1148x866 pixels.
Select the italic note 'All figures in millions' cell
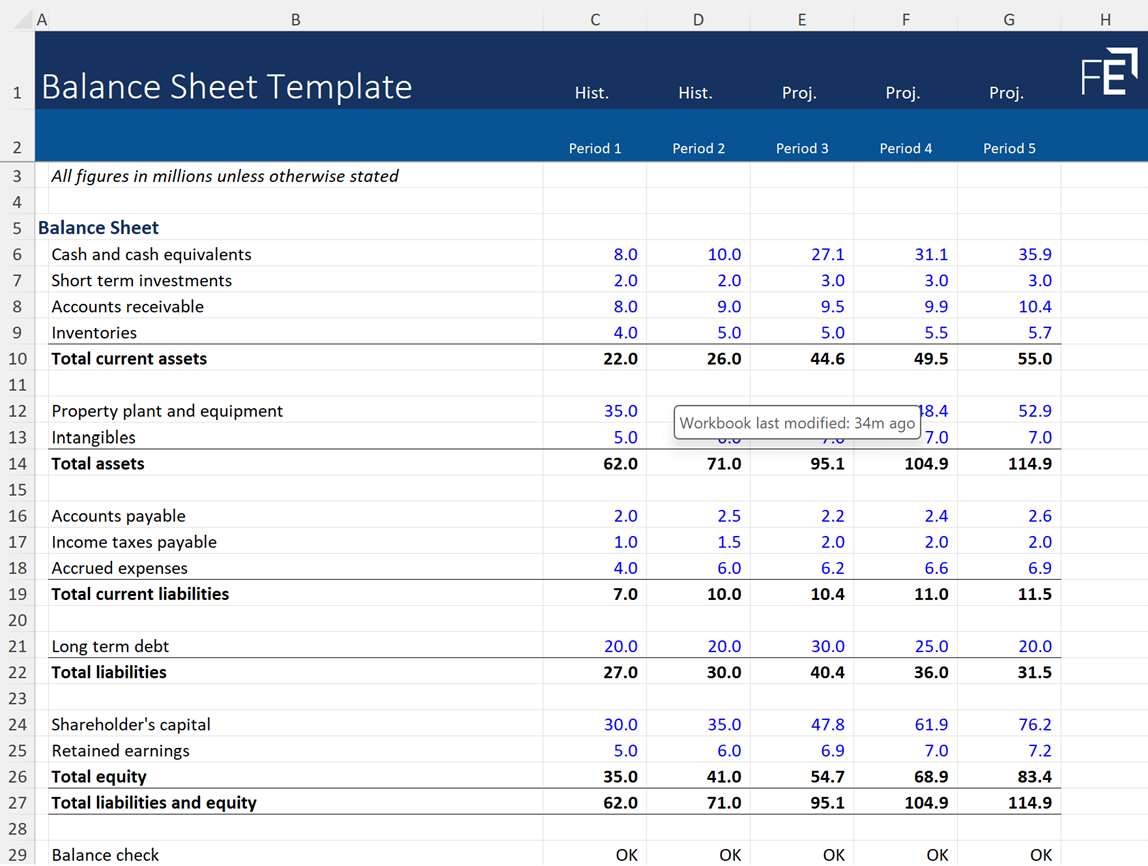(x=224, y=175)
